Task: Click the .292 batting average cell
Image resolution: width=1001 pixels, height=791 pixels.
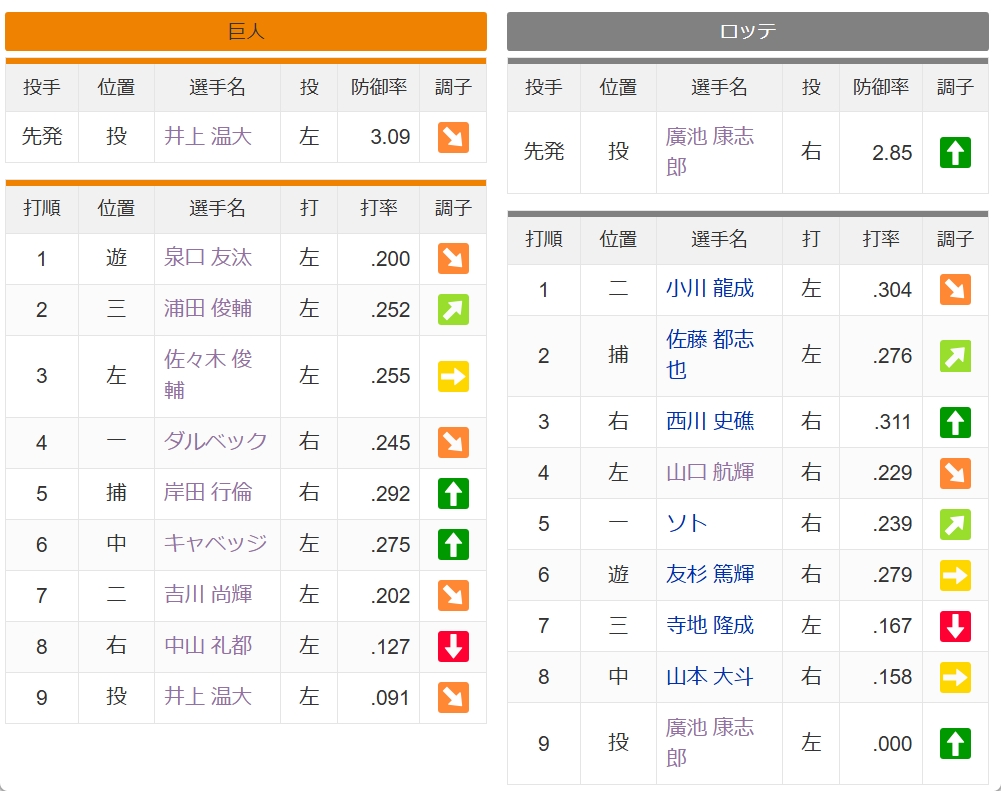Action: (x=379, y=493)
